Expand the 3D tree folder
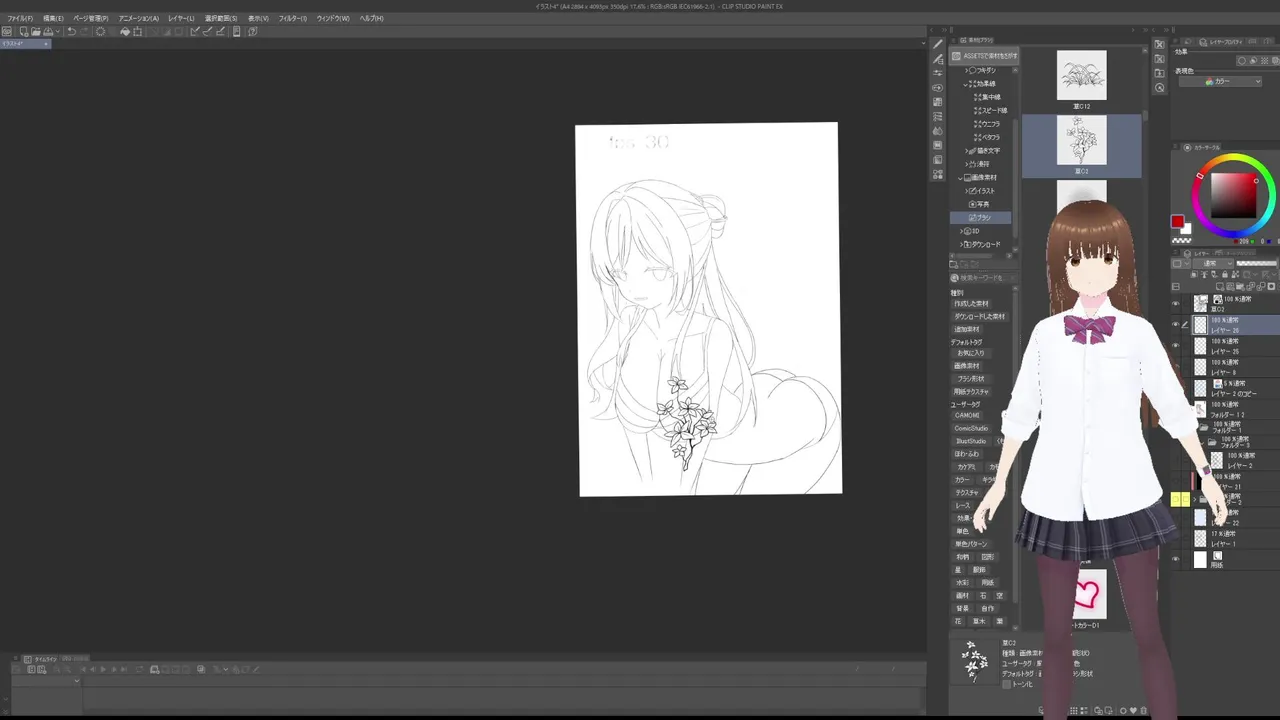Viewport: 1280px width, 720px height. click(x=962, y=231)
